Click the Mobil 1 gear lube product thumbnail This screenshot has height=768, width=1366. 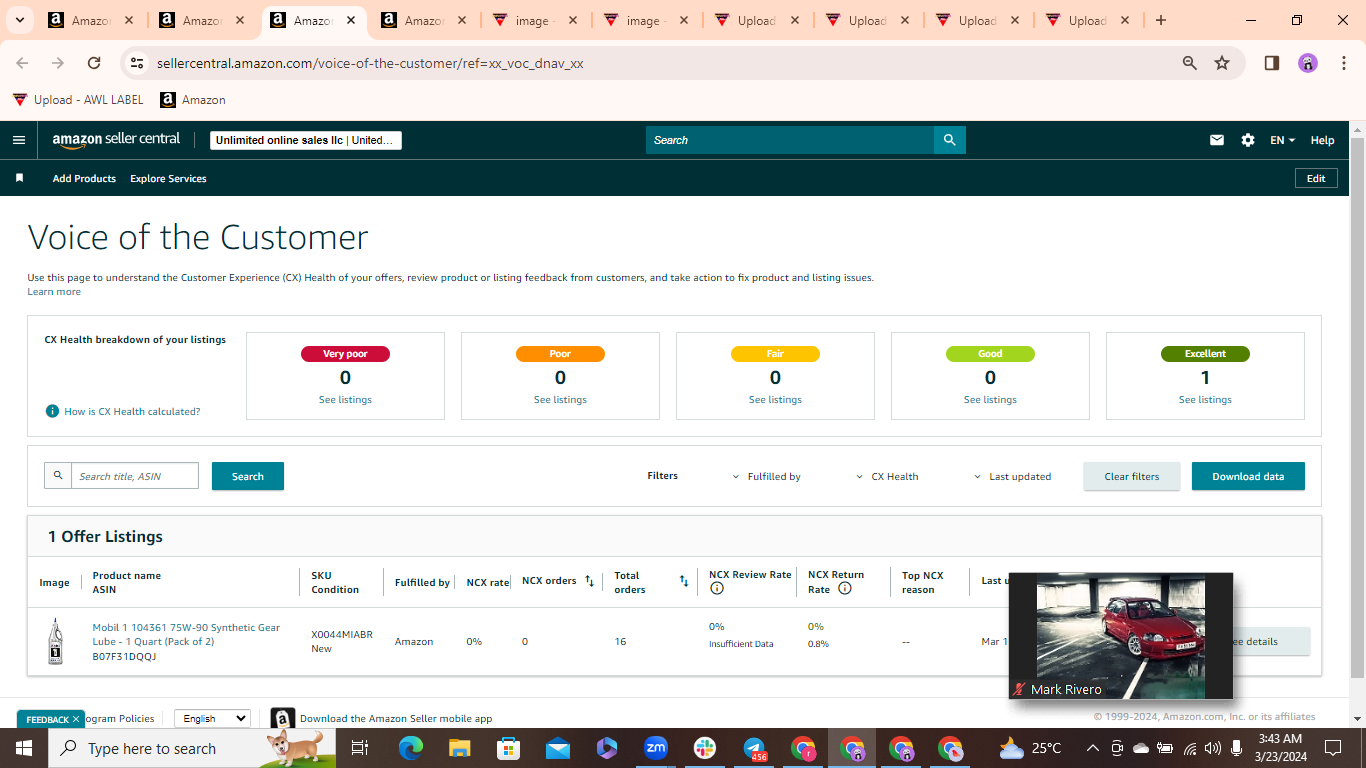[56, 641]
